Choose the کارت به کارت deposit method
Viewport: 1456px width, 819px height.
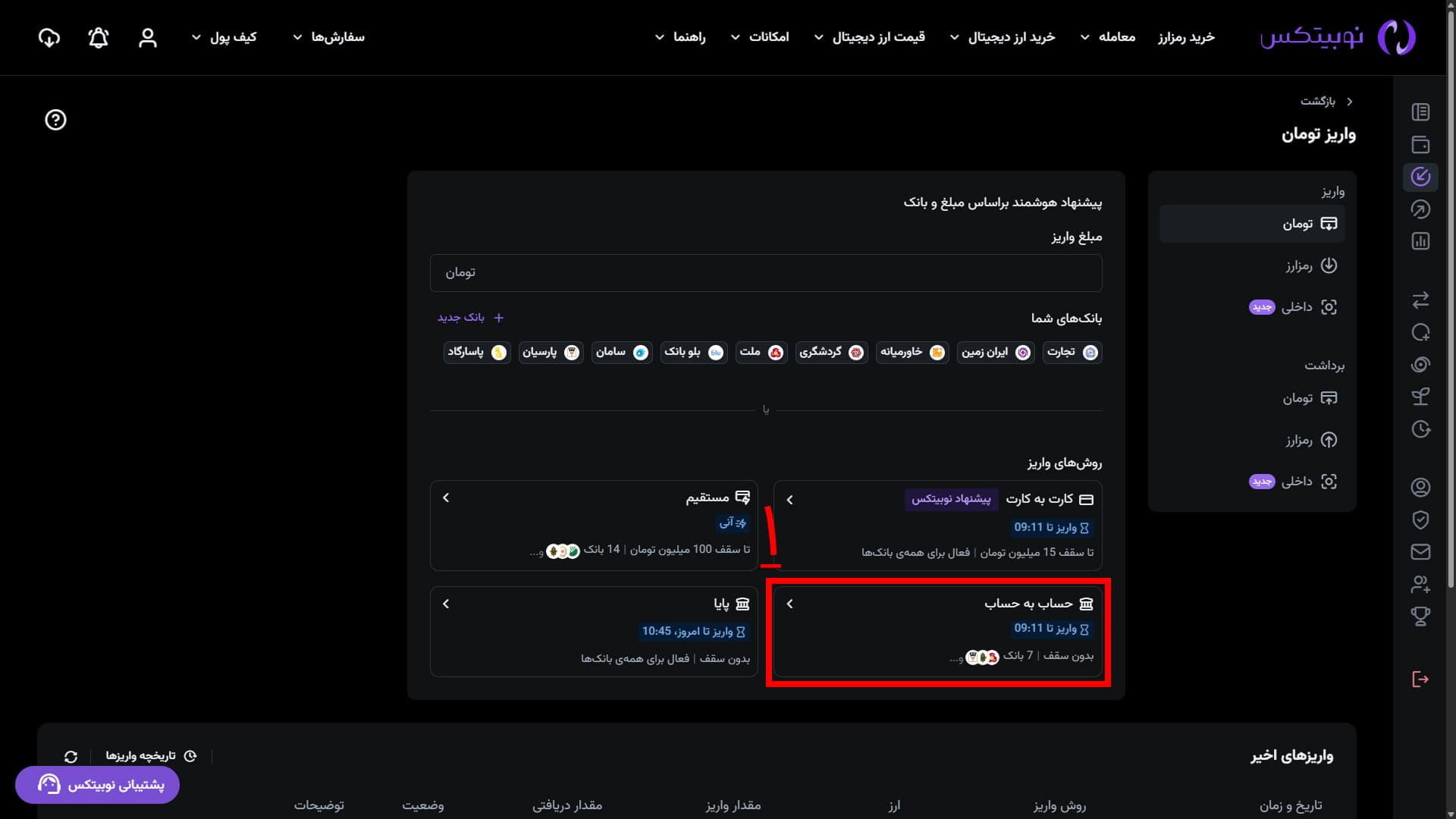coord(937,526)
